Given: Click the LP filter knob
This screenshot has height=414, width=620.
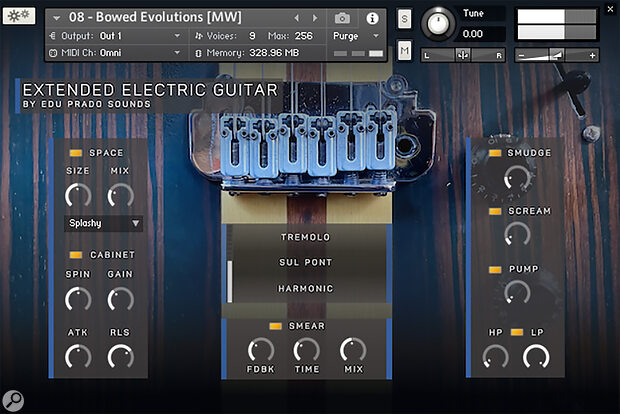Looking at the screenshot, I should pos(536,357).
